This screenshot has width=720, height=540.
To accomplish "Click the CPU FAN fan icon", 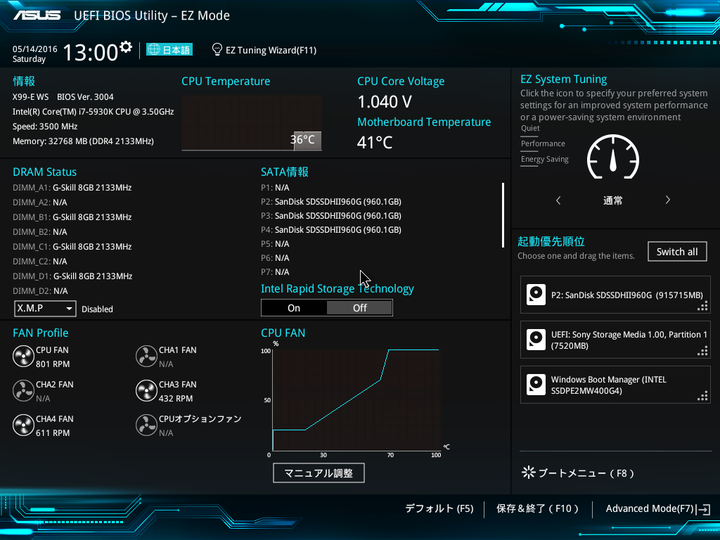I will click(23, 357).
